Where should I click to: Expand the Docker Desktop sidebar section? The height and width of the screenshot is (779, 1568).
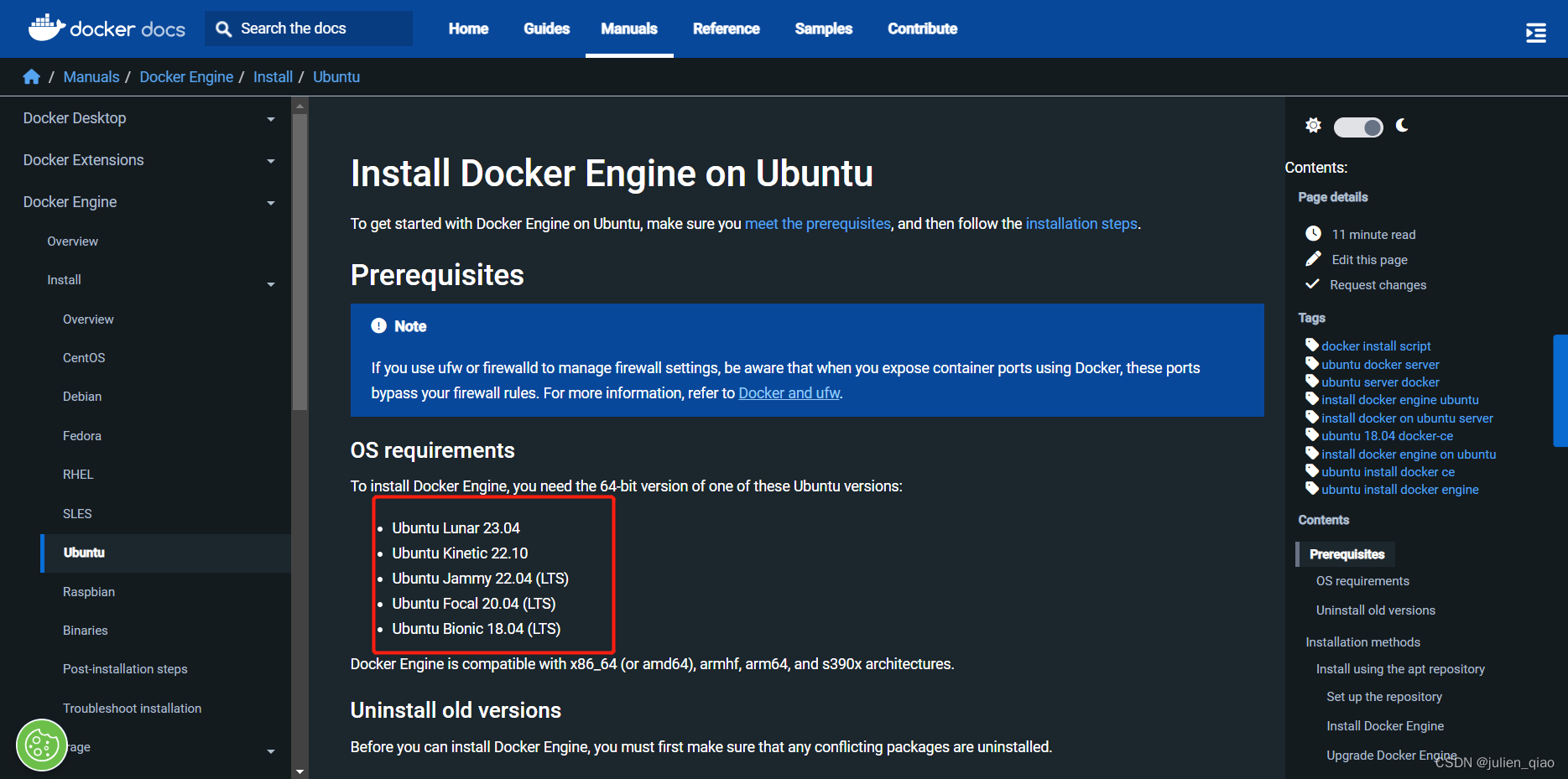tap(270, 119)
